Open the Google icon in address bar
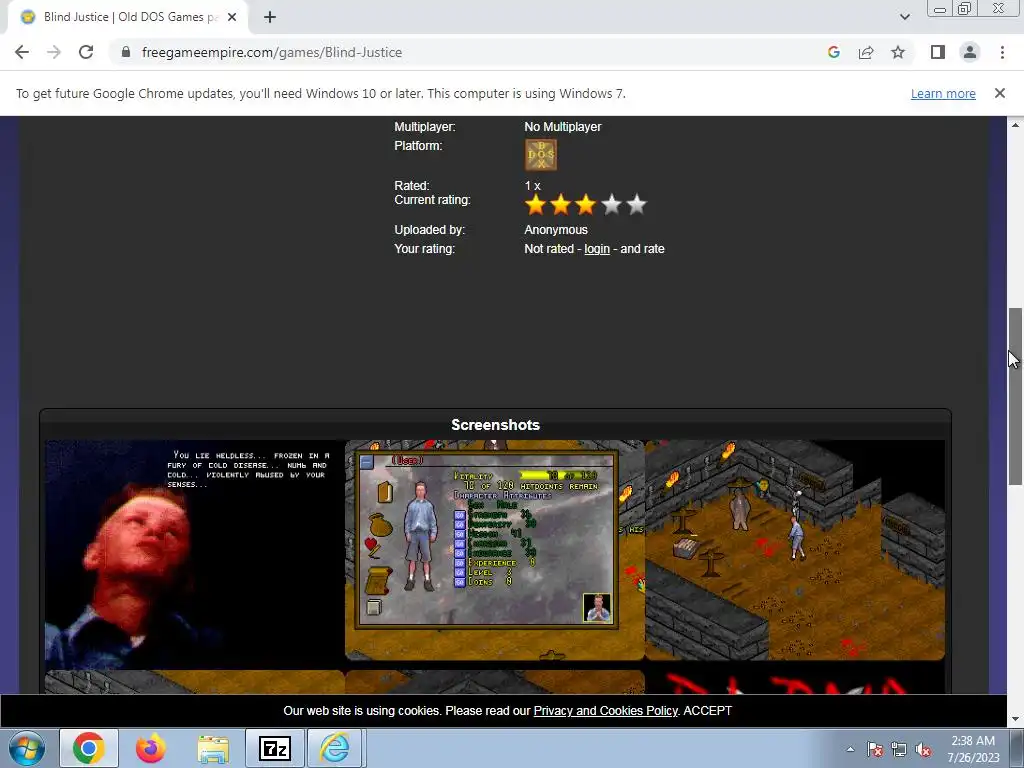 pyautogui.click(x=833, y=52)
